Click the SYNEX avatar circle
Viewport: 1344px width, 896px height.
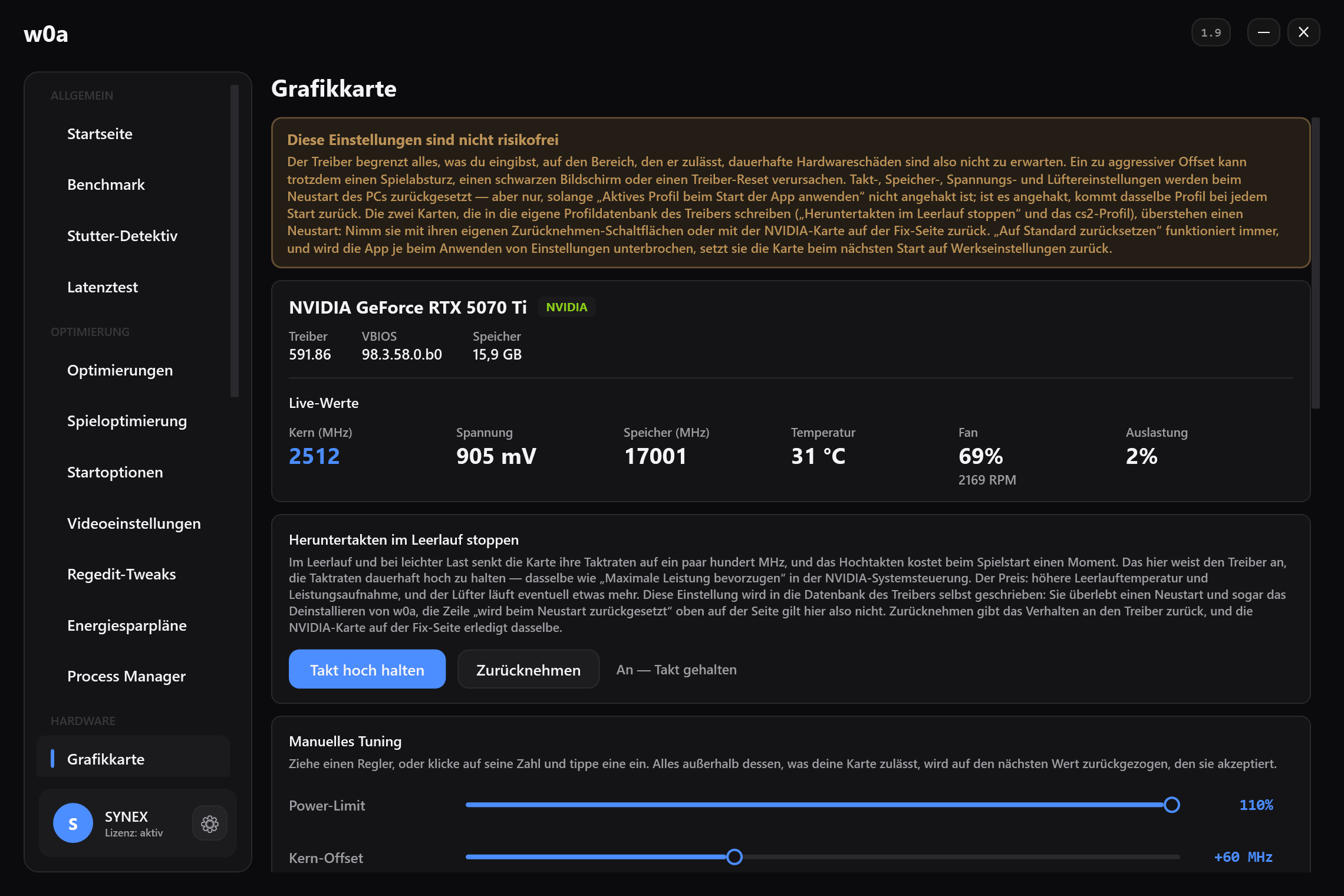73,823
